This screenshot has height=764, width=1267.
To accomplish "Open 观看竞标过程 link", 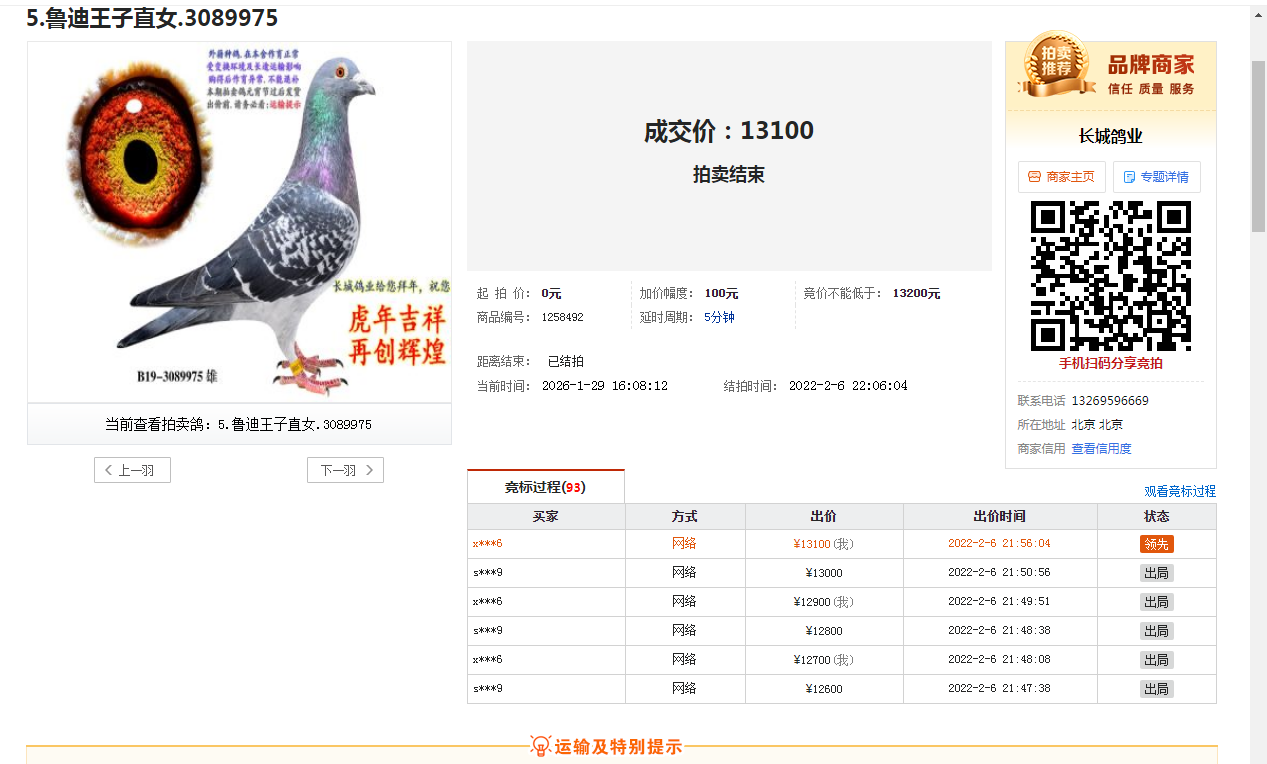I will 1180,491.
